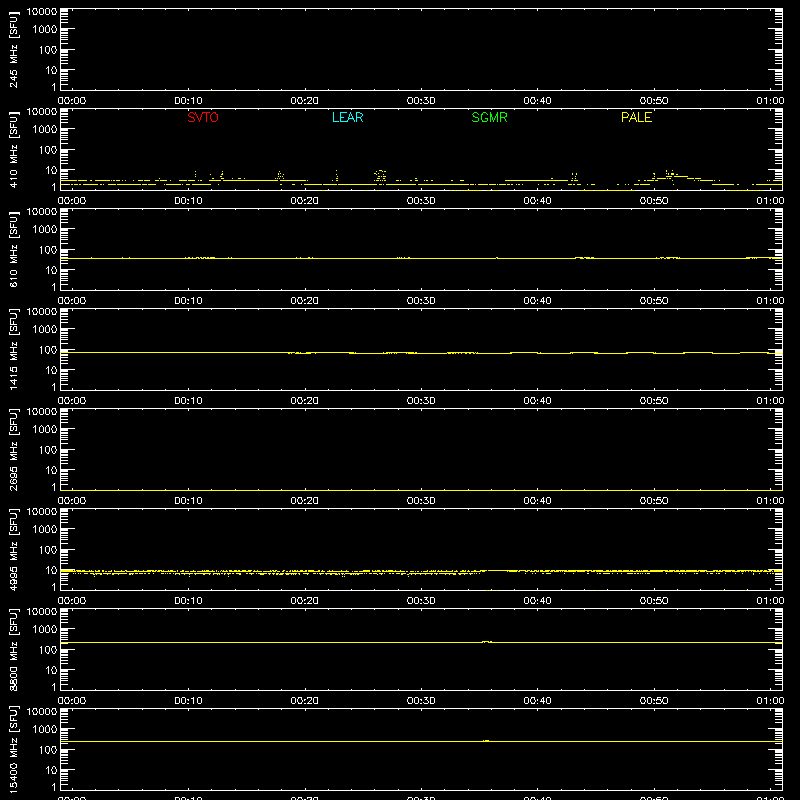This screenshot has width=800, height=800.
Task: Click the 10000 tick label on 15400 MHz panel
Action: (42, 712)
